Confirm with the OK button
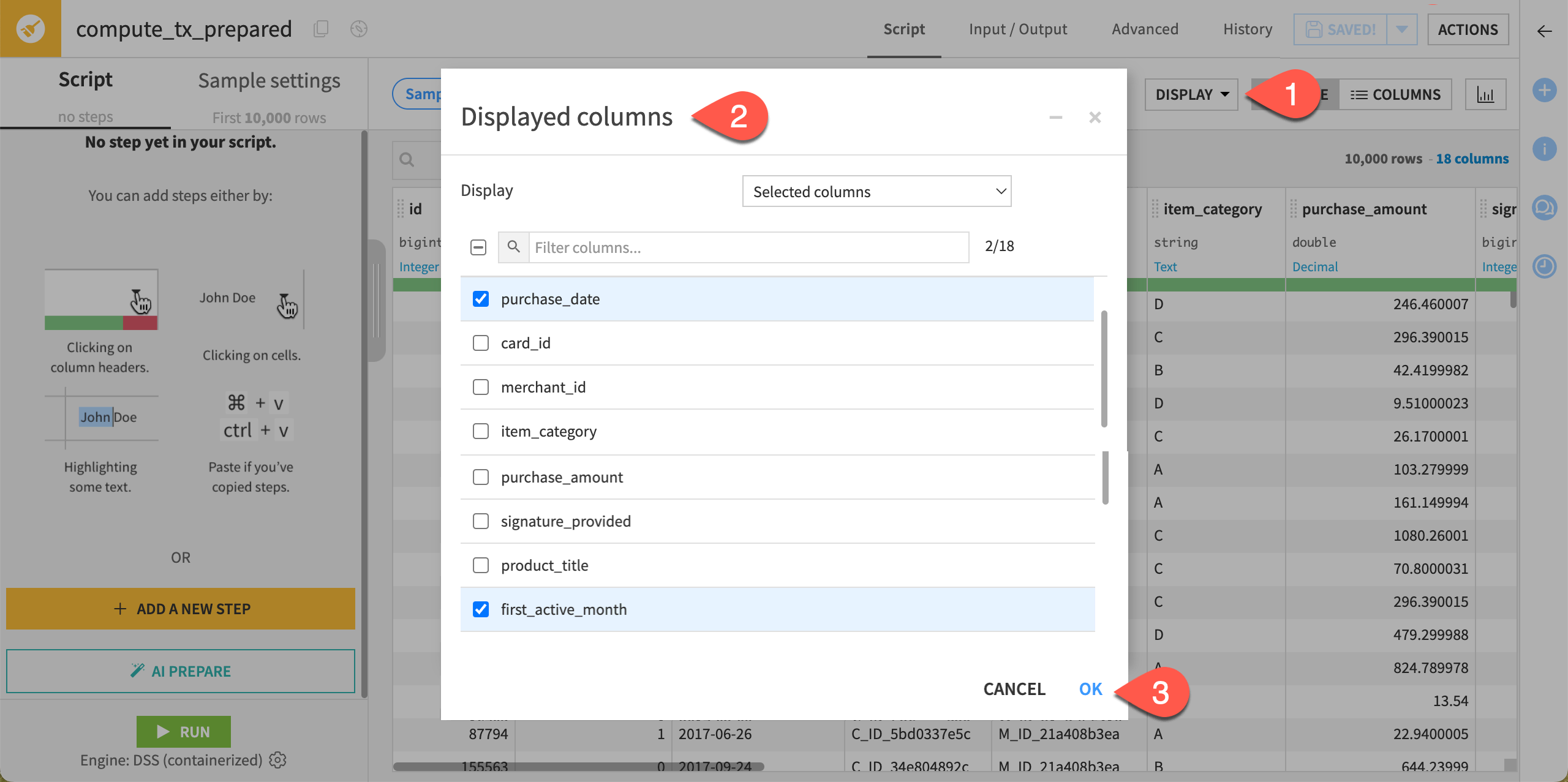The height and width of the screenshot is (782, 1568). point(1090,689)
